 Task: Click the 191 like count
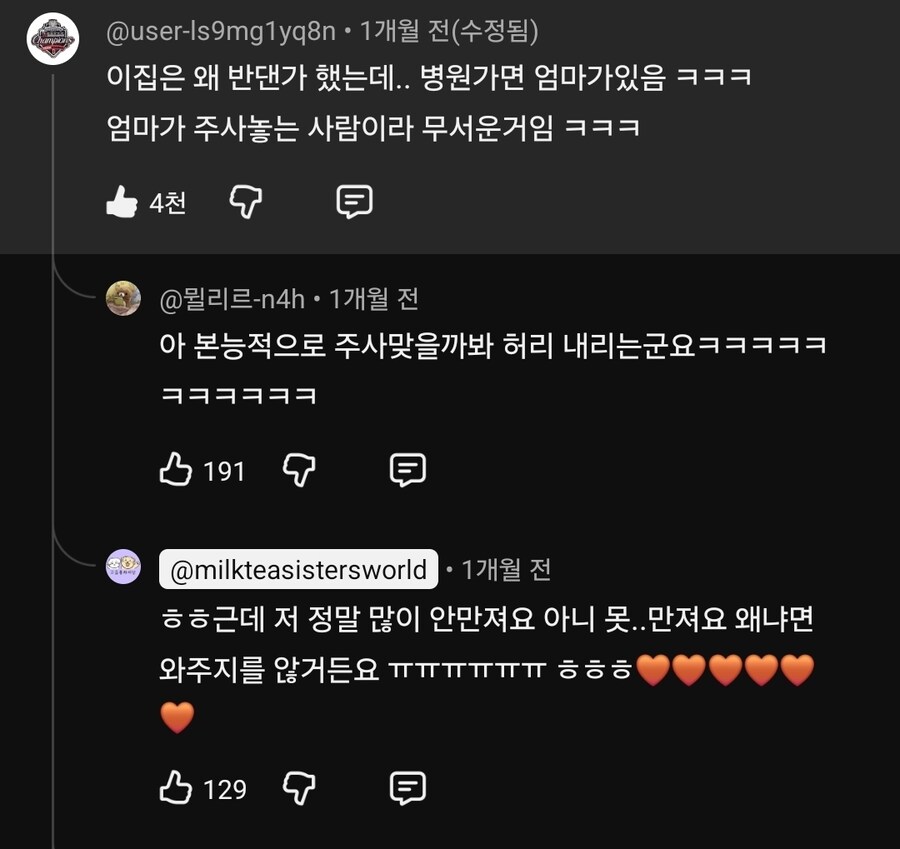(x=224, y=470)
